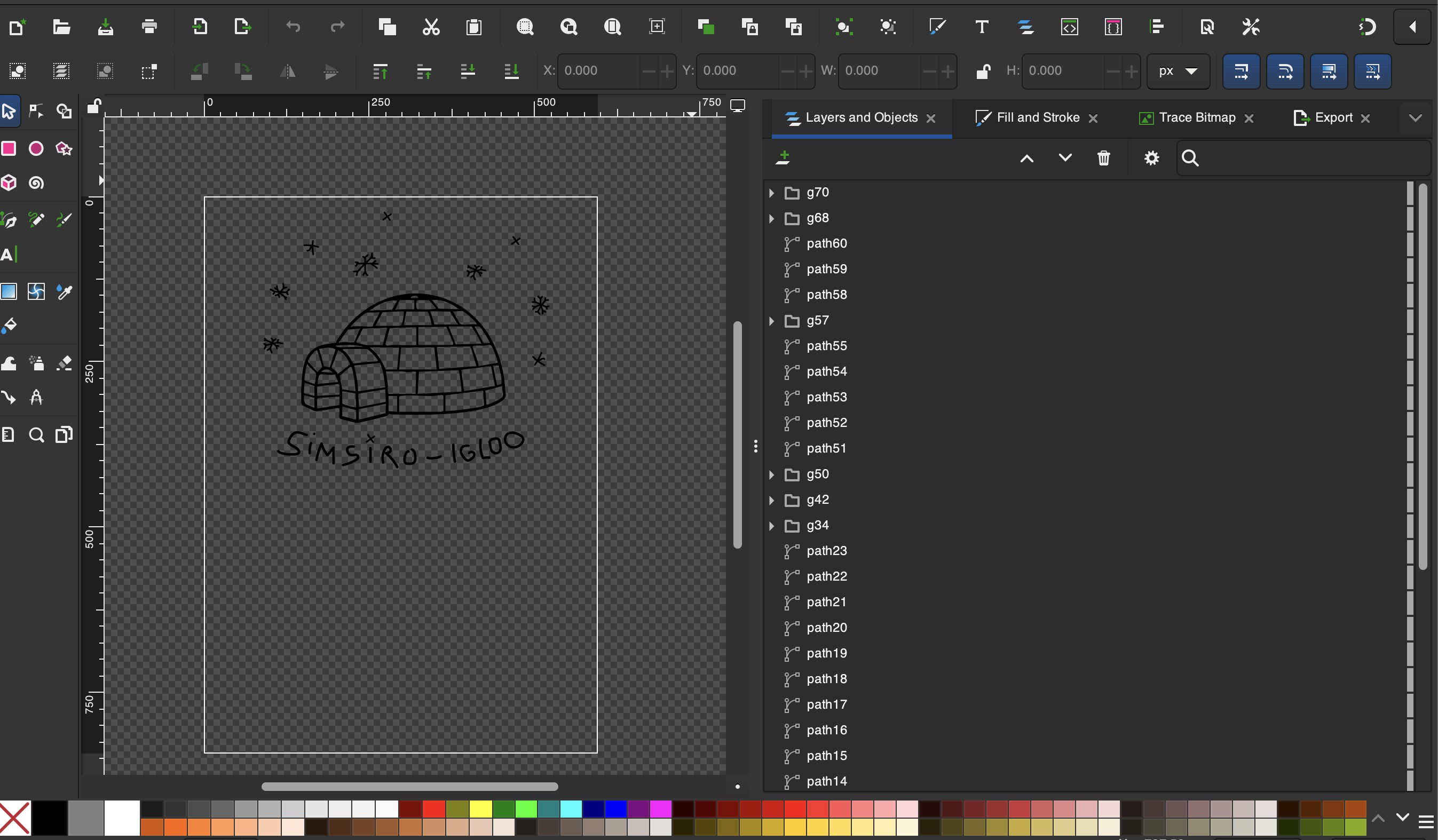
Task: Open the dock panel tabs chevron menu
Action: click(1415, 118)
